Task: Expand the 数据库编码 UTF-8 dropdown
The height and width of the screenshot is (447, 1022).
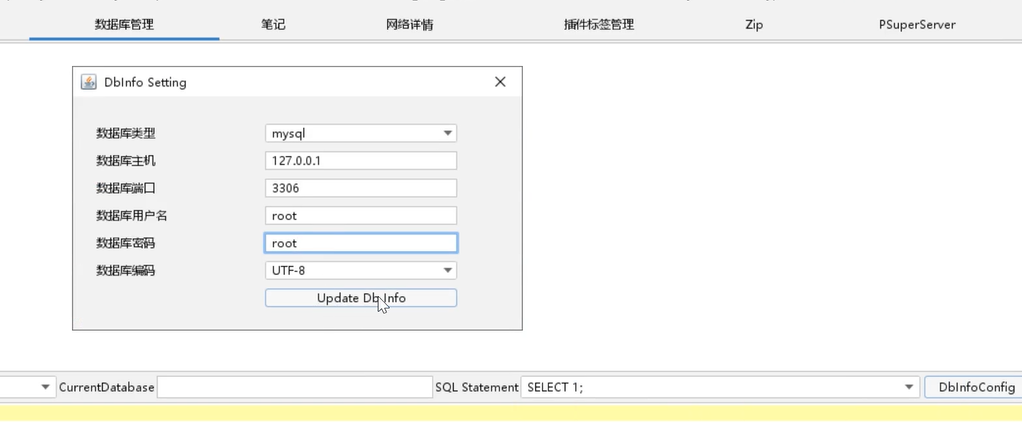Action: coord(448,270)
